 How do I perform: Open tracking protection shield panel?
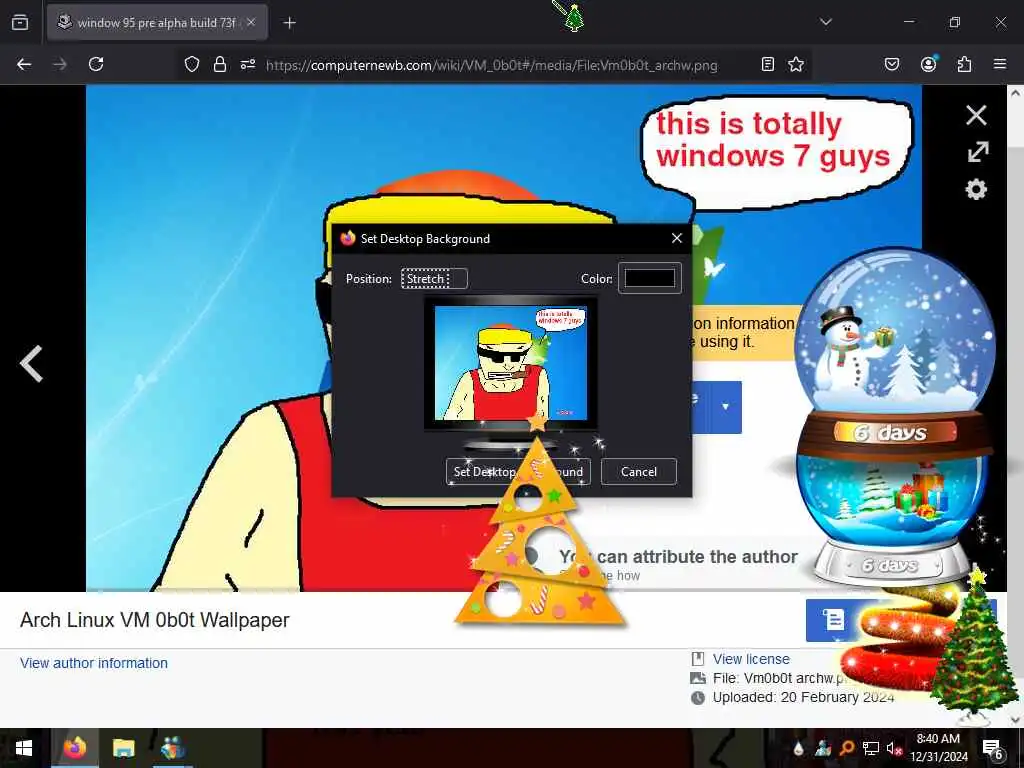pyautogui.click(x=191, y=64)
